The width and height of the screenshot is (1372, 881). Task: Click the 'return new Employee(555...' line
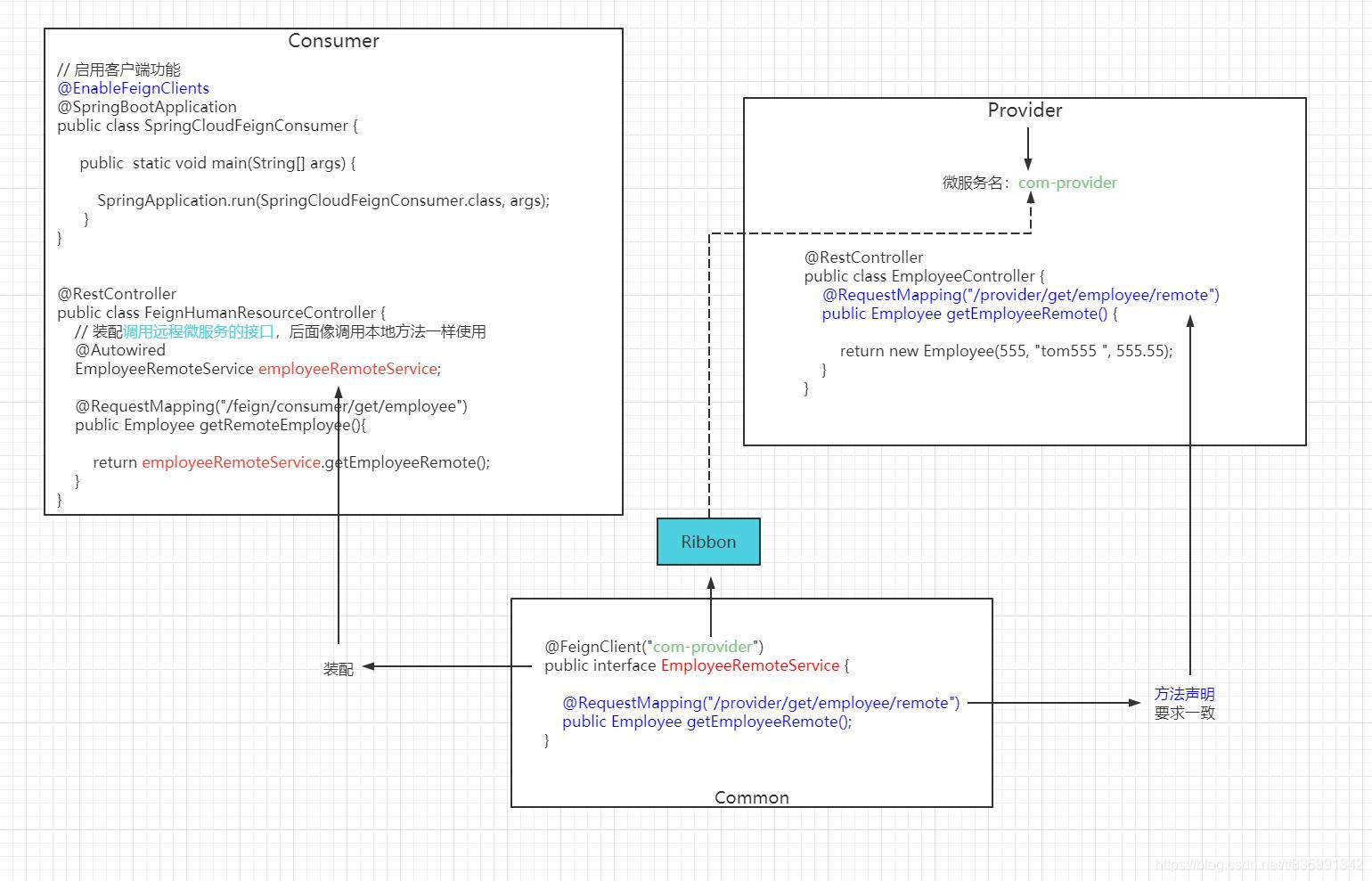click(1007, 351)
